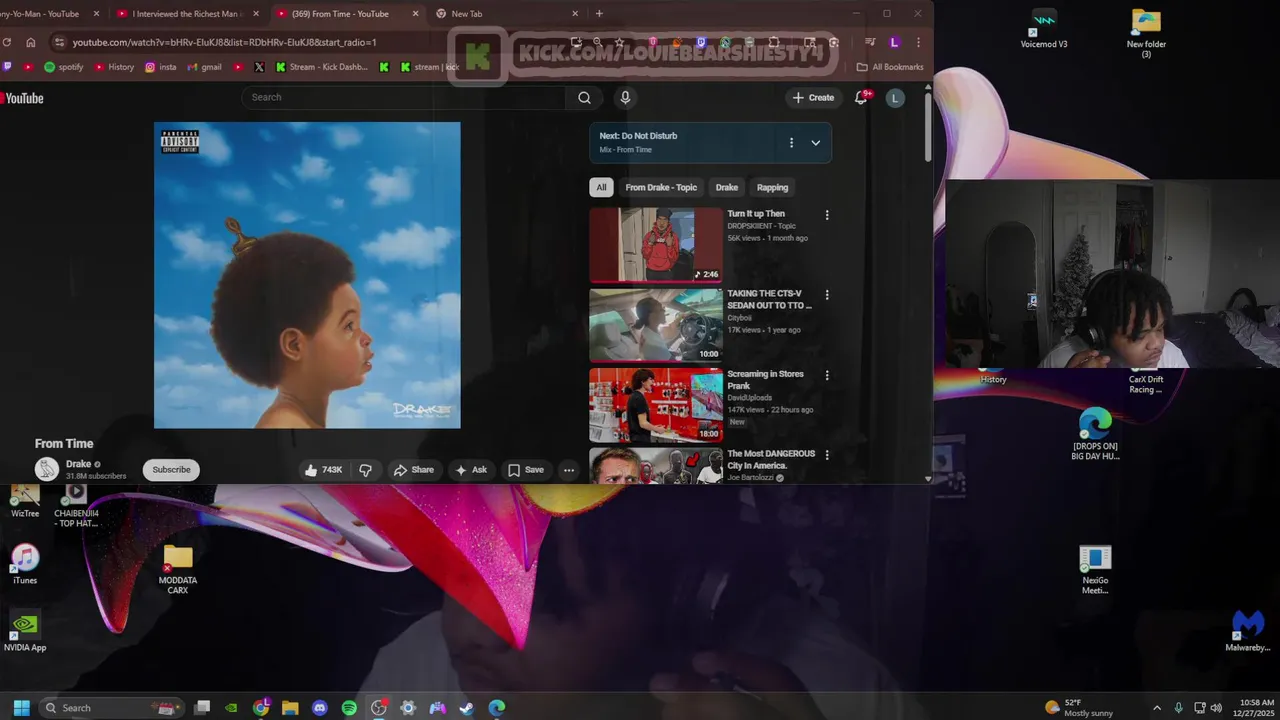
Task: Click the Share button
Action: click(x=413, y=470)
